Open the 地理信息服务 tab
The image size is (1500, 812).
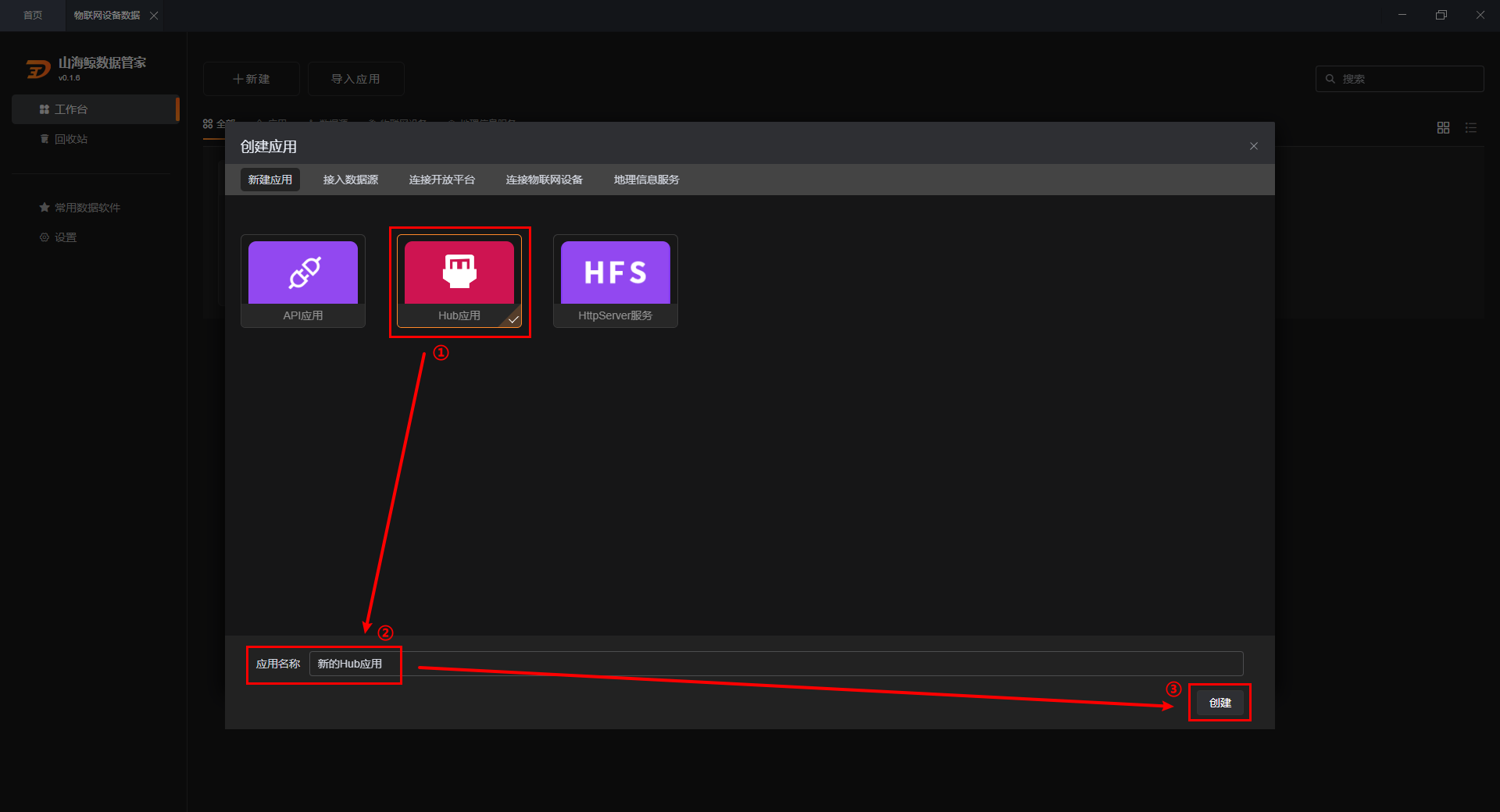[647, 180]
